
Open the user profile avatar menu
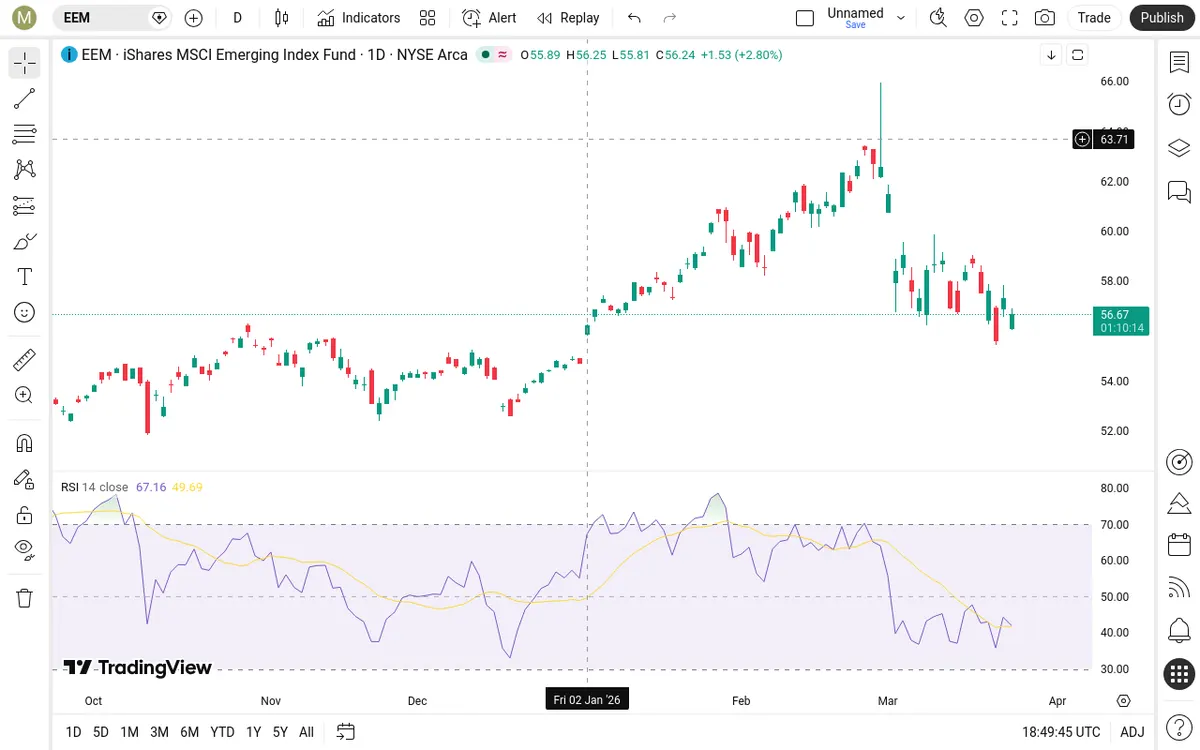click(25, 18)
